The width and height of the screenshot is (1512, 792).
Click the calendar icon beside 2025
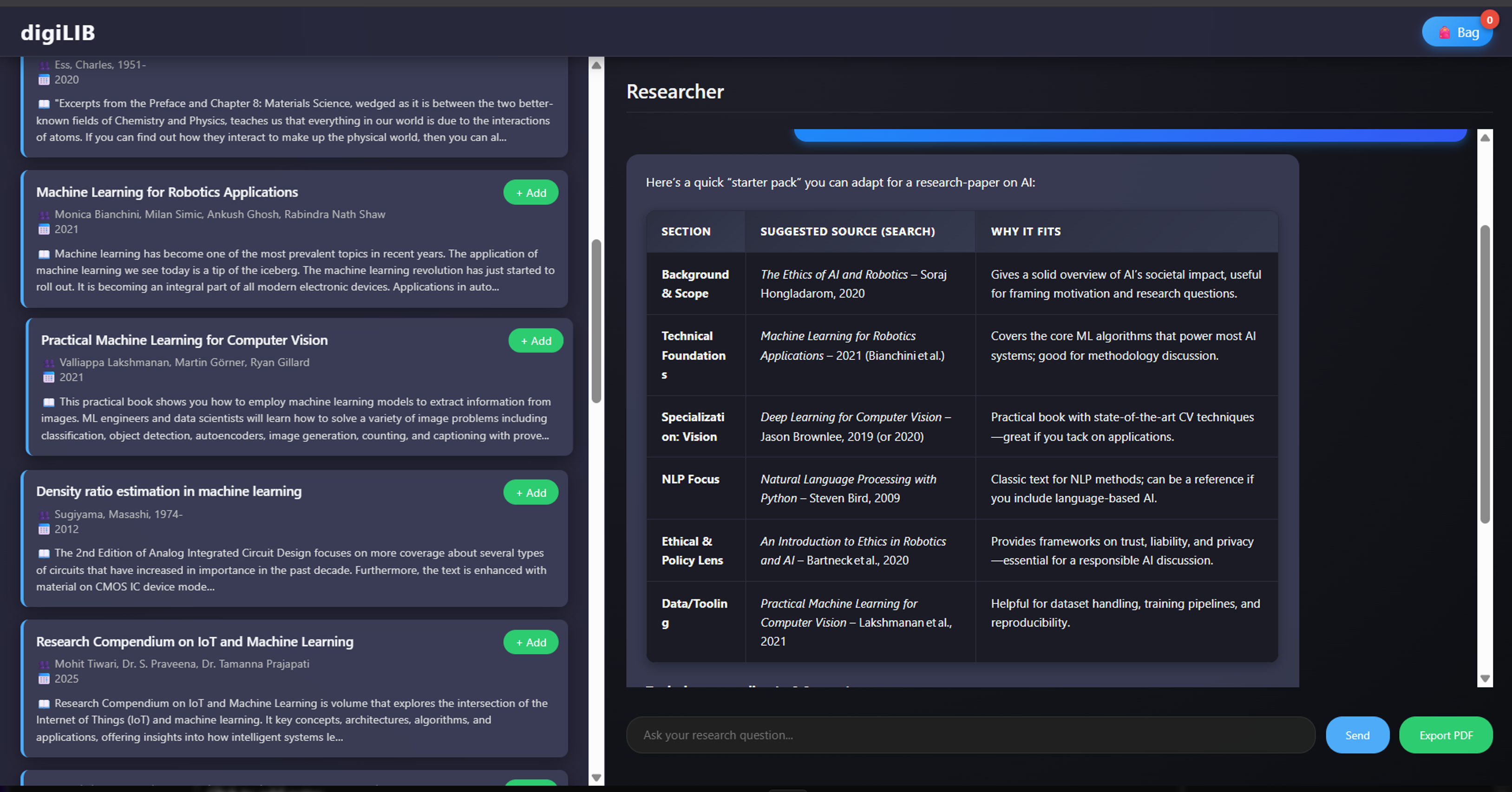click(44, 679)
